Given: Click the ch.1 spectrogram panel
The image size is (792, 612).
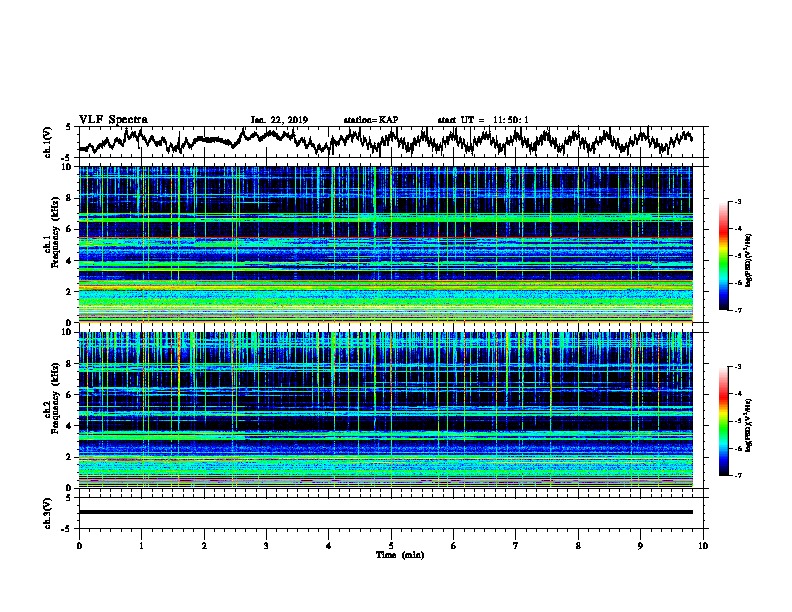Looking at the screenshot, I should (385, 244).
